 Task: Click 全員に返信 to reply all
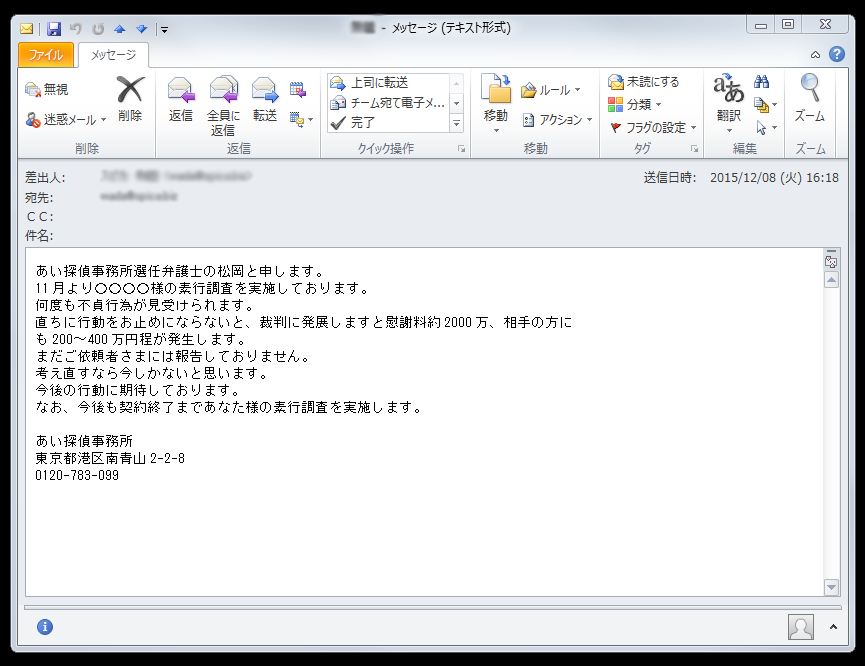tap(223, 104)
